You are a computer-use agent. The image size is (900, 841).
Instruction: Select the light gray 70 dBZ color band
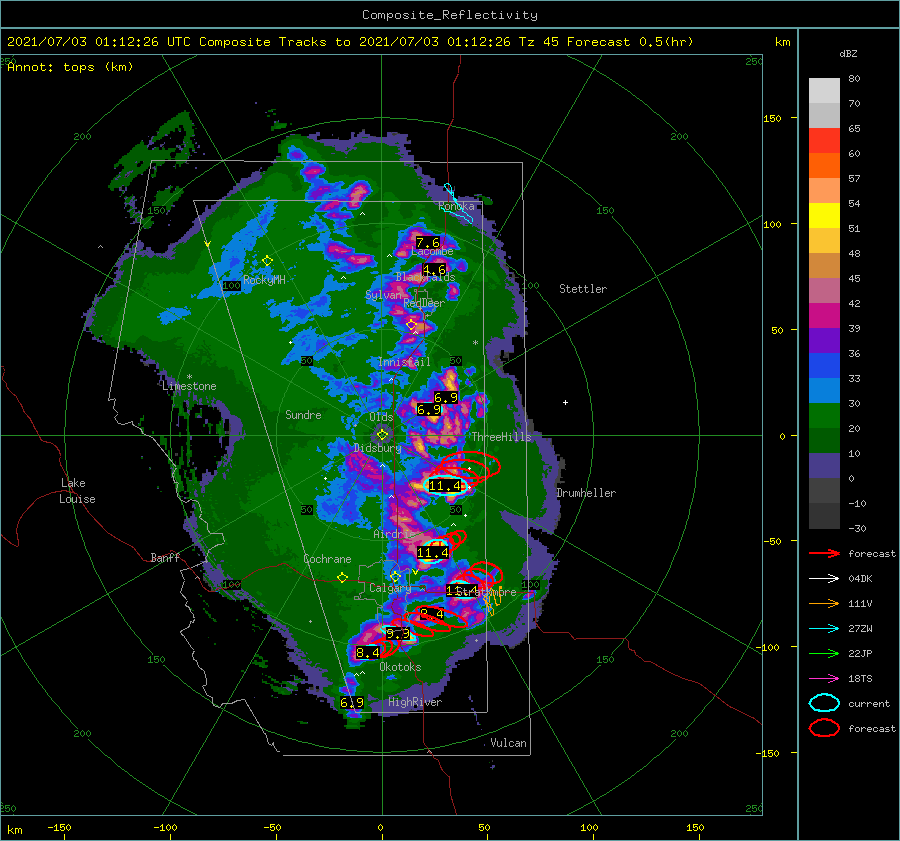[x=824, y=91]
